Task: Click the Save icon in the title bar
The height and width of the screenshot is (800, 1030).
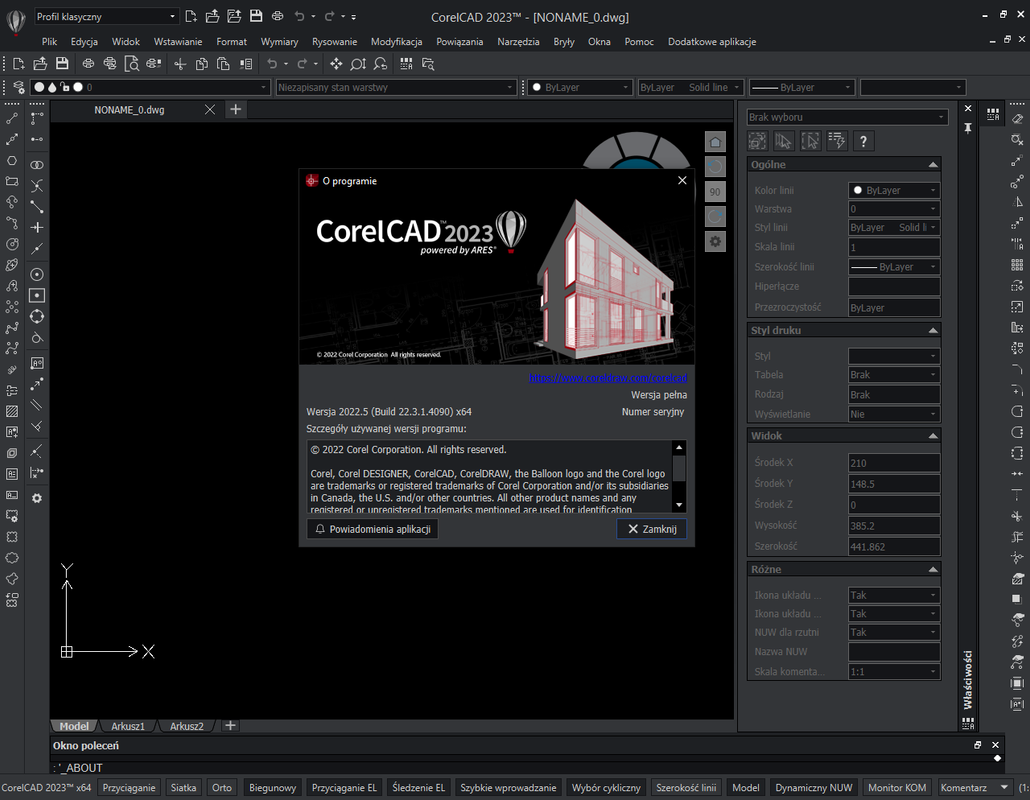Action: click(x=256, y=16)
